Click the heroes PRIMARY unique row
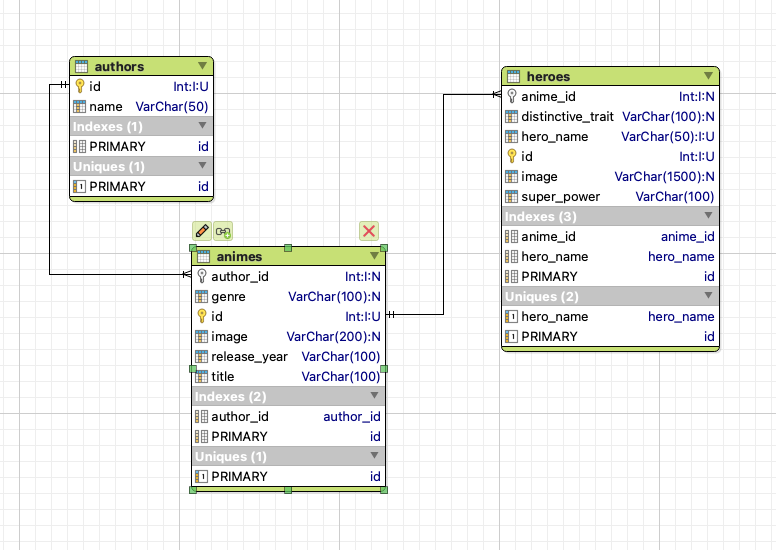This screenshot has height=550, width=776. [610, 337]
